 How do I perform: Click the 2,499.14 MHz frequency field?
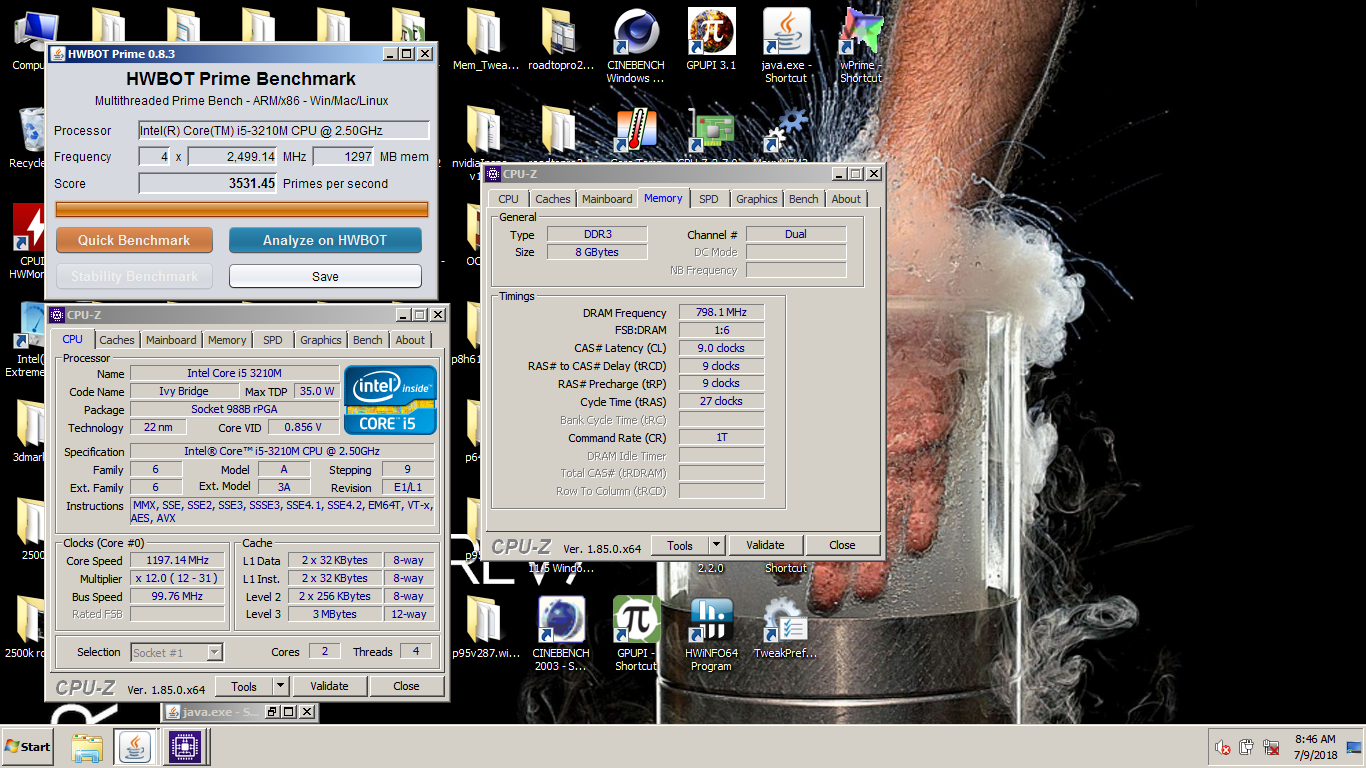tap(232, 156)
